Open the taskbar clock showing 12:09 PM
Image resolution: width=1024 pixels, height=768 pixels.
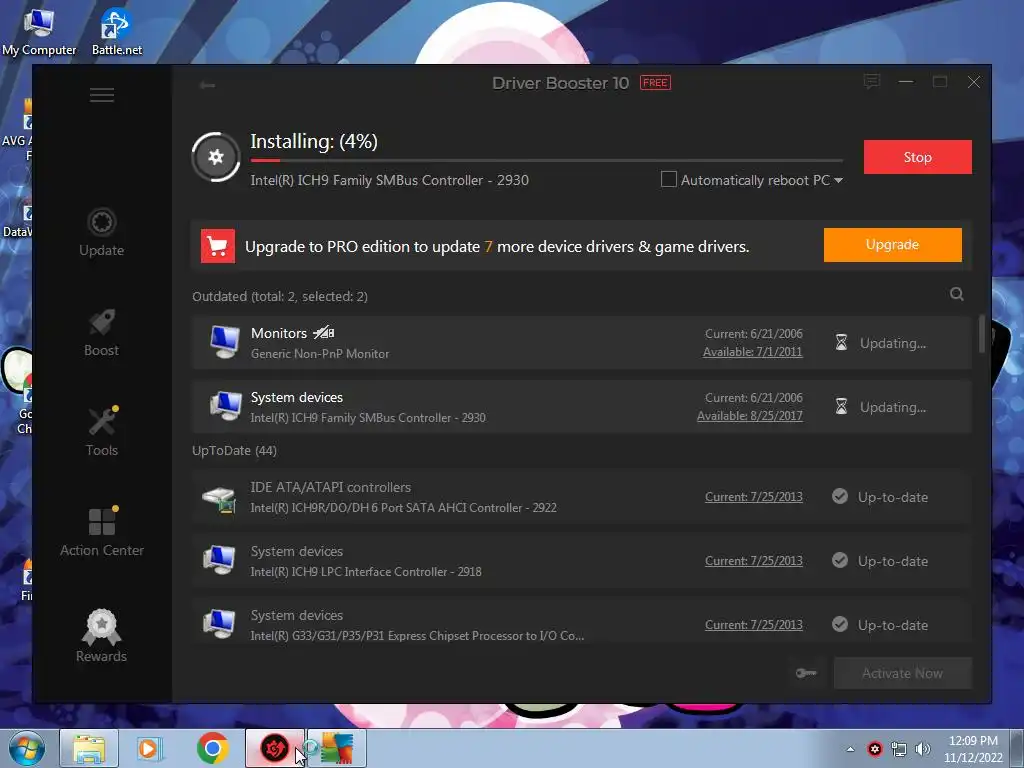pos(973,749)
